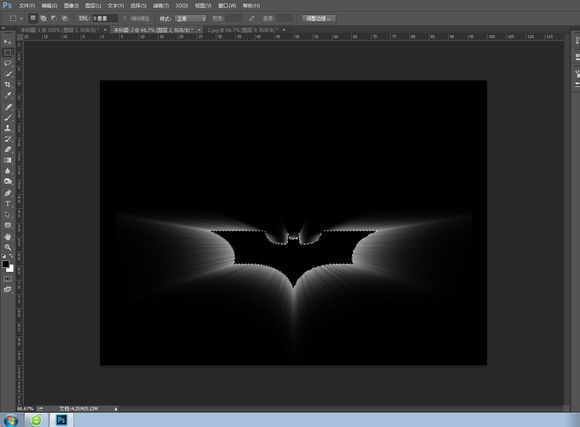Select the Crop tool
This screenshot has width=580, height=427.
coord(7,85)
